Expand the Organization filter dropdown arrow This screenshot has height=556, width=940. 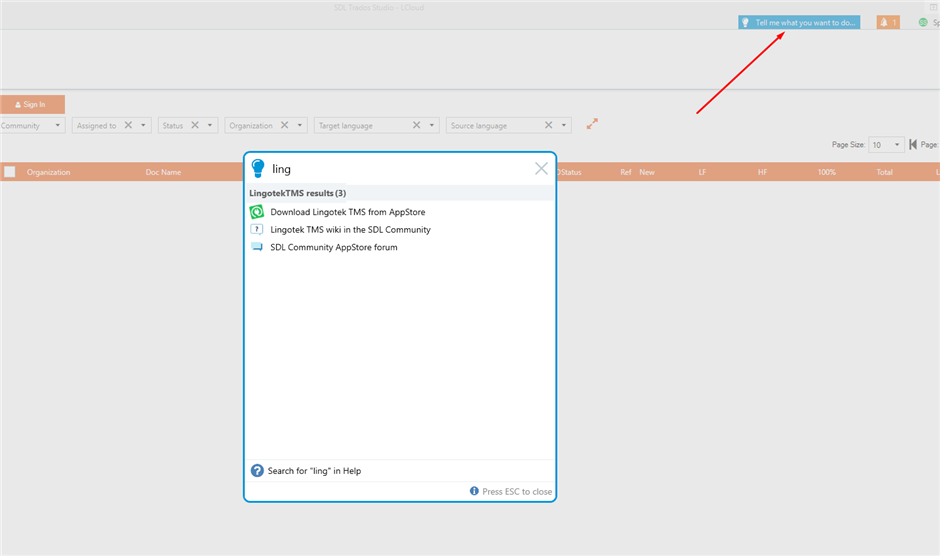tap(300, 125)
